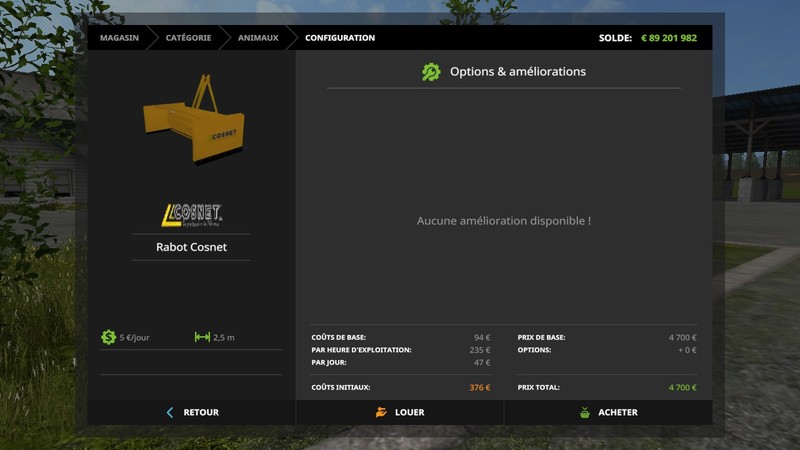800x450 pixels.
Task: Open the CATÉGORIE breadcrumb
Action: click(188, 38)
